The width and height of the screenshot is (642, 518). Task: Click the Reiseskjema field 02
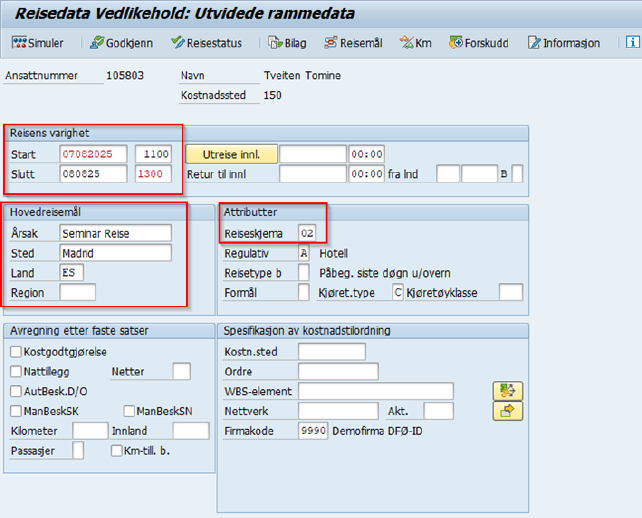point(307,233)
